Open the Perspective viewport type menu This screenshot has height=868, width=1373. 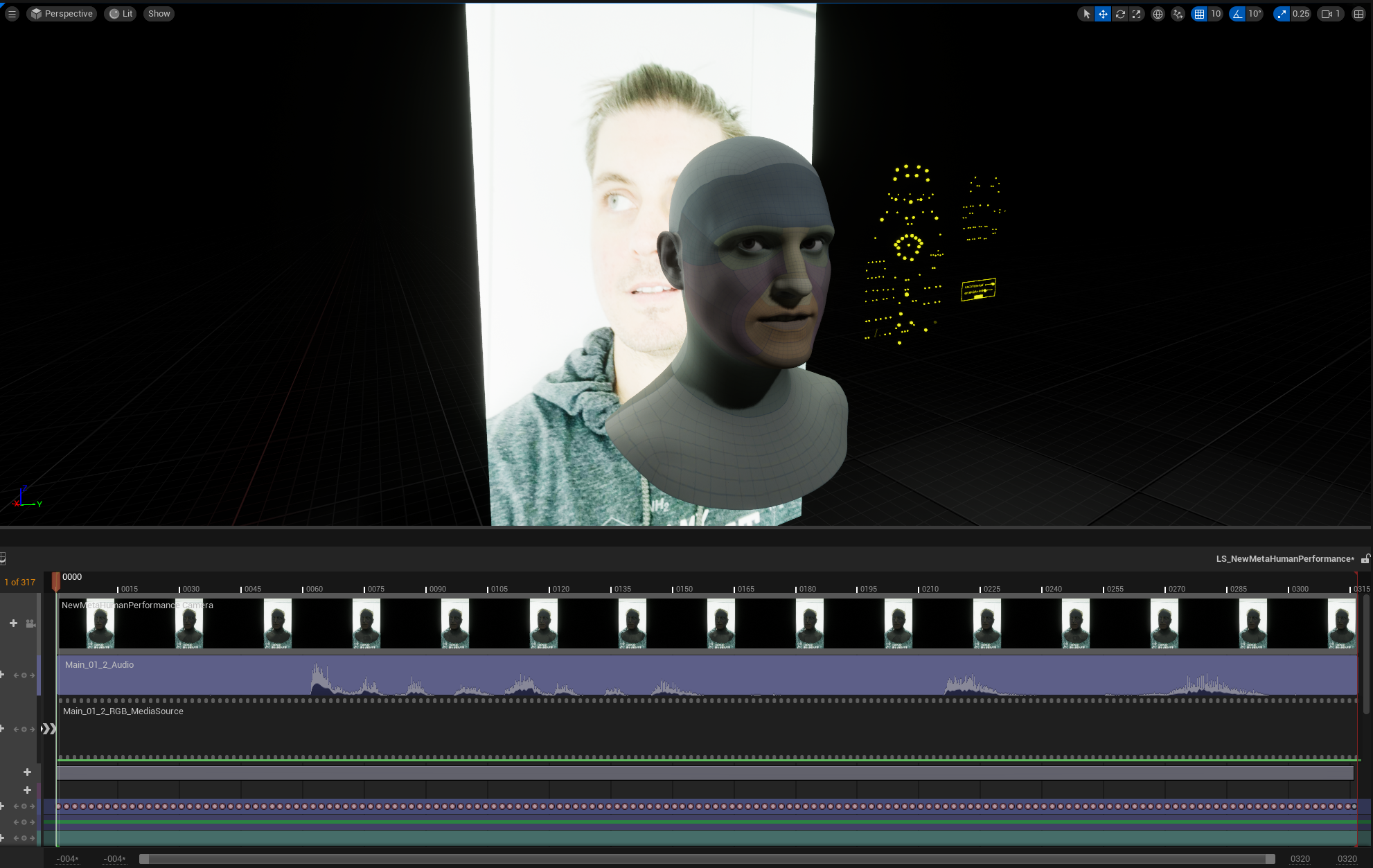62,14
